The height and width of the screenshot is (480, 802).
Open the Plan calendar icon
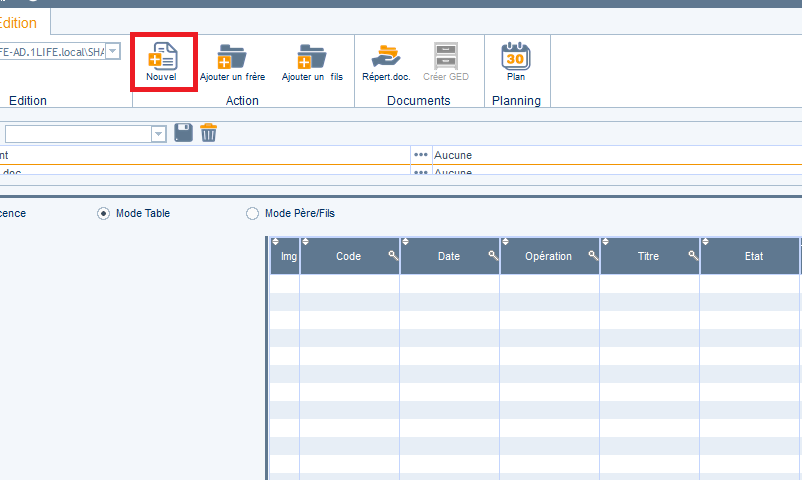(515, 56)
